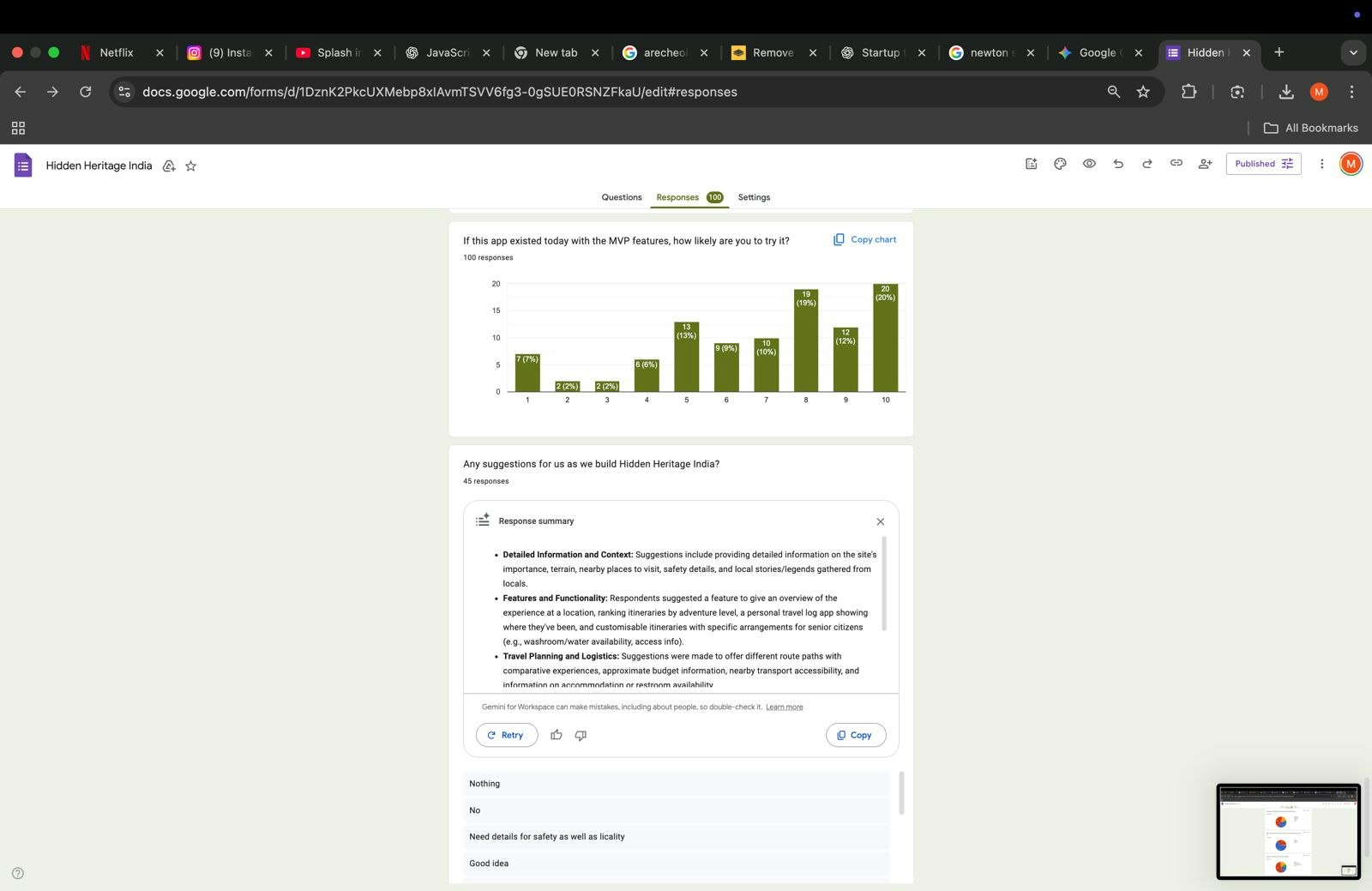The image size is (1372, 891).
Task: Click the Published button
Action: pyautogui.click(x=1263, y=164)
